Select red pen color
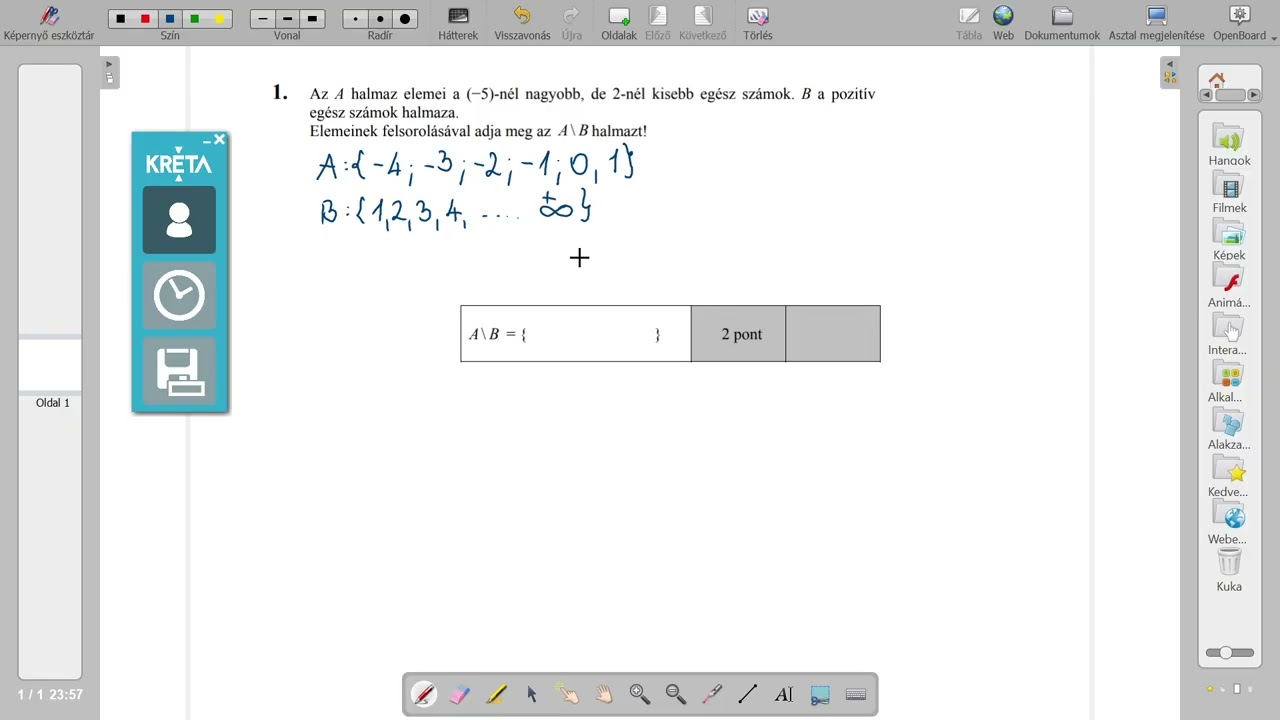Image resolution: width=1280 pixels, height=720 pixels. [146, 19]
